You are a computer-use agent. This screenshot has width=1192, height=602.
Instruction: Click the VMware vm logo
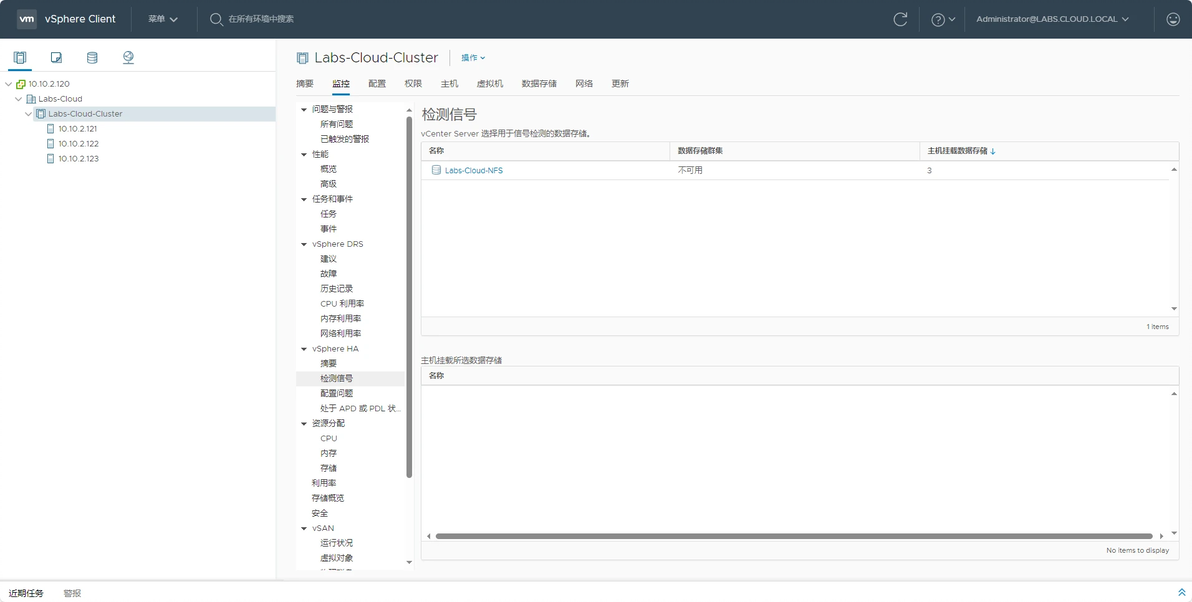(x=27, y=19)
